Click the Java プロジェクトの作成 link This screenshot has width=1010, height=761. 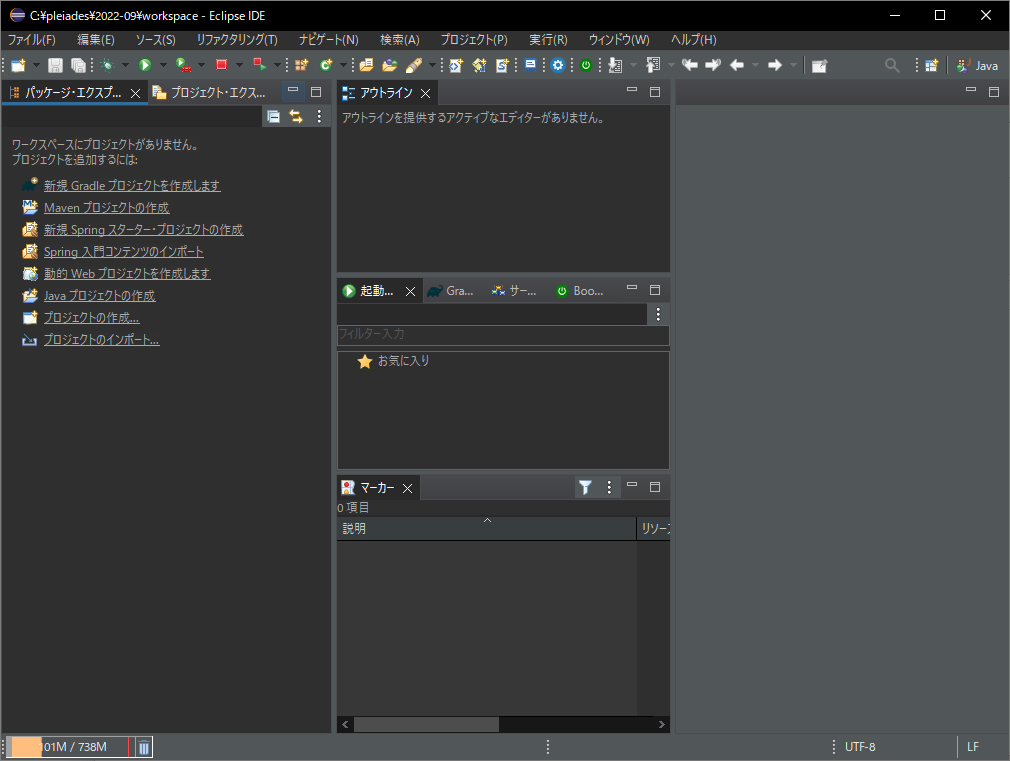coord(99,295)
